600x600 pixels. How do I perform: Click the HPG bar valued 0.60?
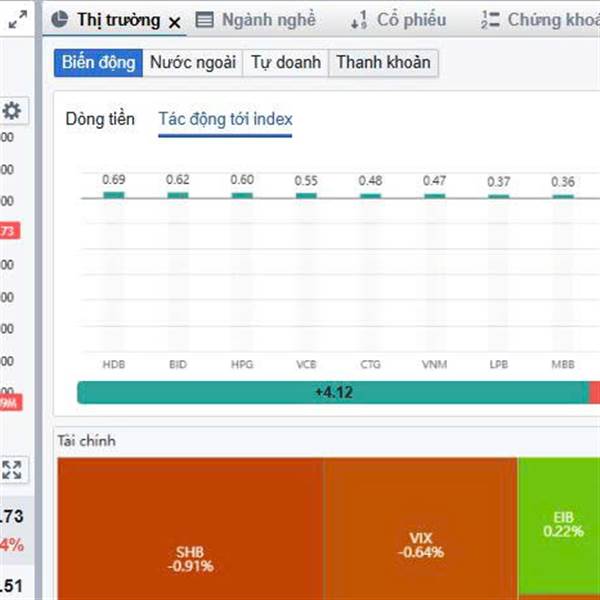click(x=242, y=196)
